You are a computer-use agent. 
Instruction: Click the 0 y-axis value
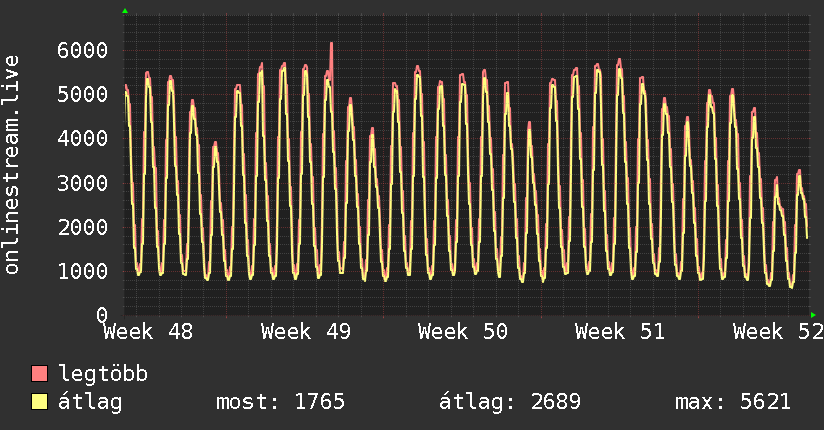point(102,315)
